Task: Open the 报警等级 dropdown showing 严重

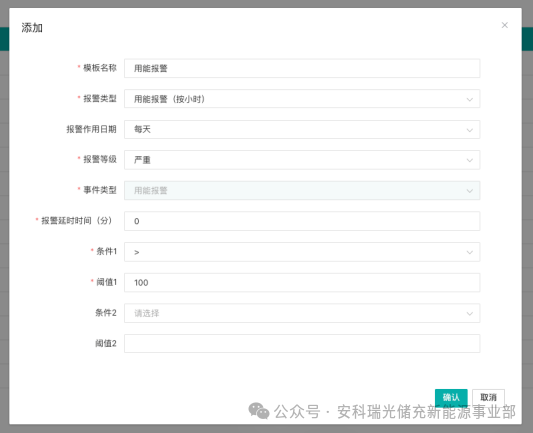Action: pyautogui.click(x=302, y=160)
